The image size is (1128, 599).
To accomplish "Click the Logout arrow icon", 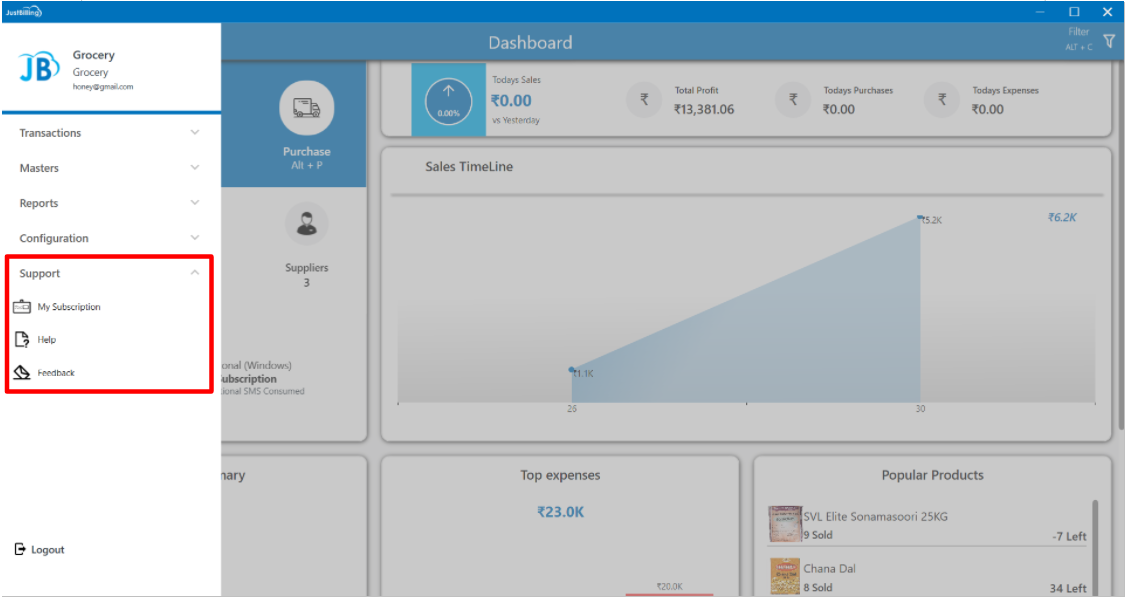I will (20, 549).
